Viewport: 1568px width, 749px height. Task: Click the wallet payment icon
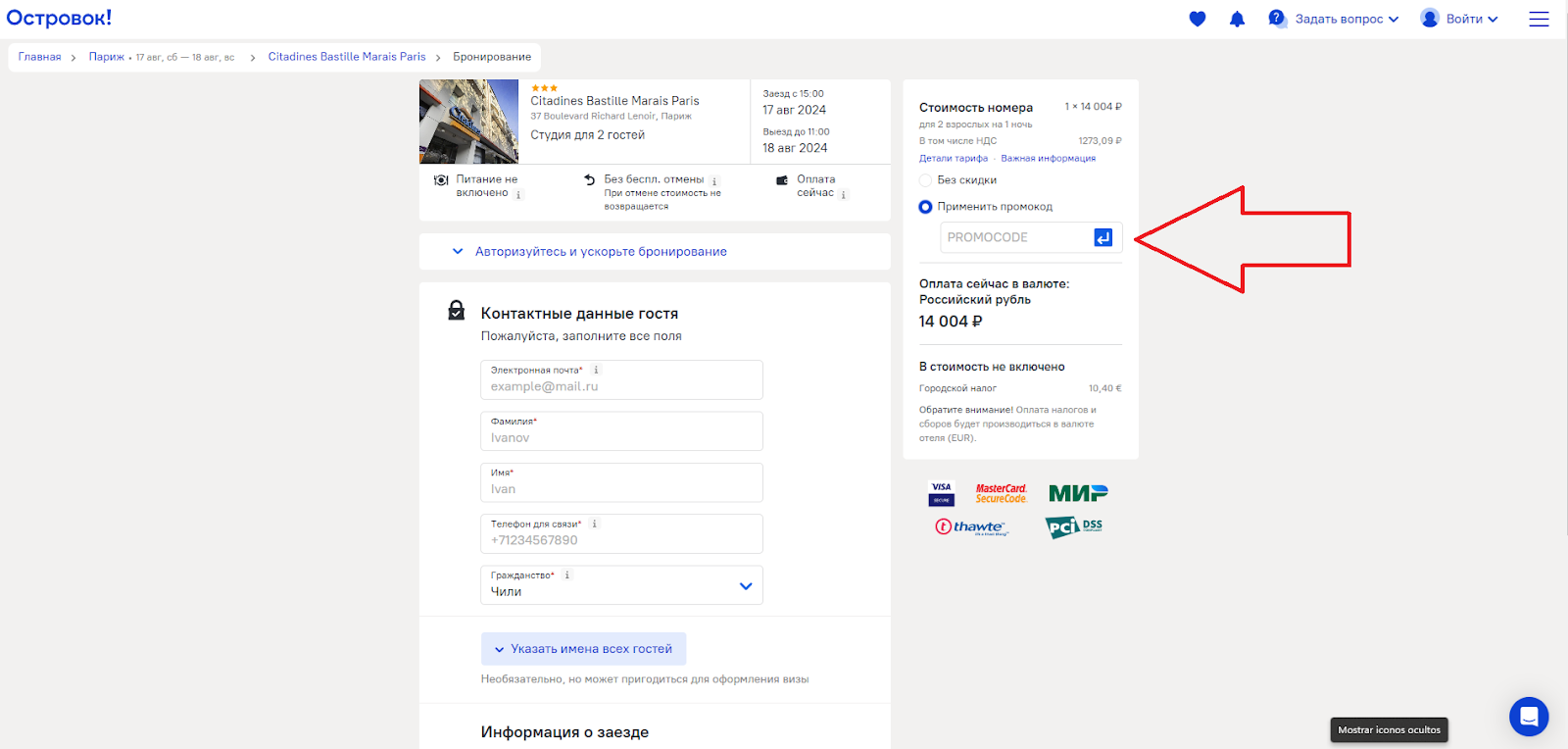782,180
